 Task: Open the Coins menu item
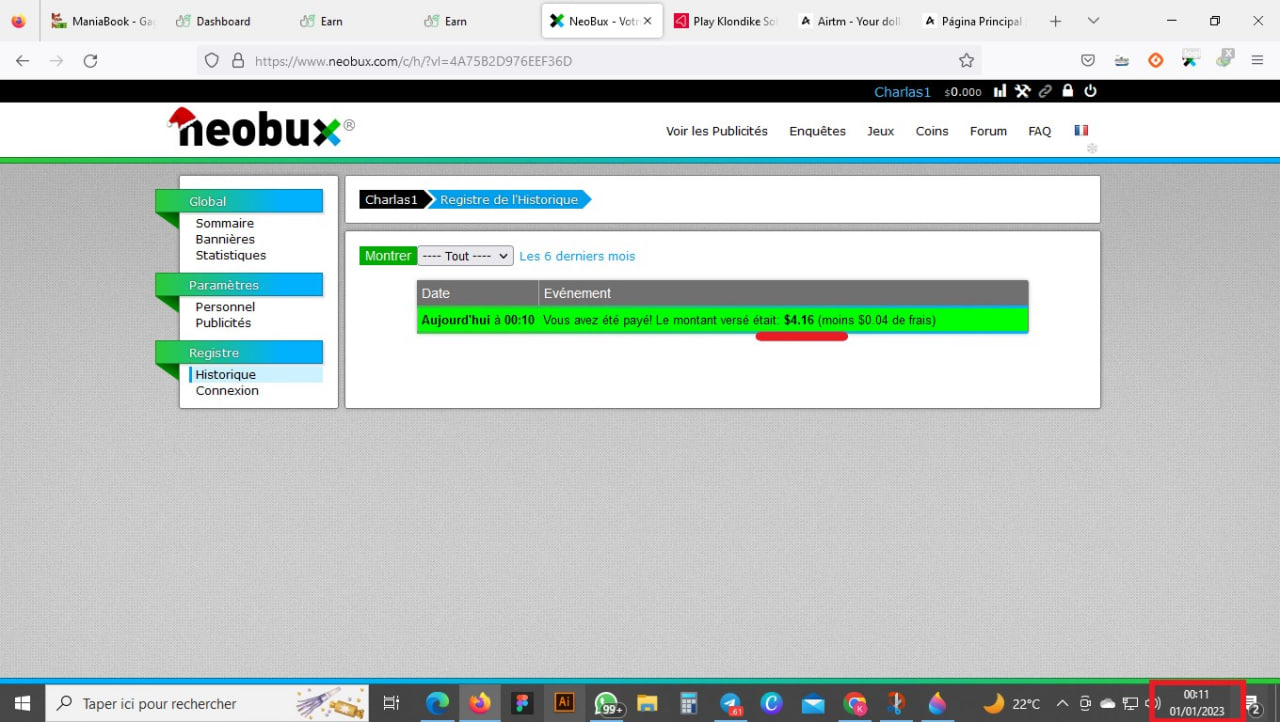tap(932, 131)
